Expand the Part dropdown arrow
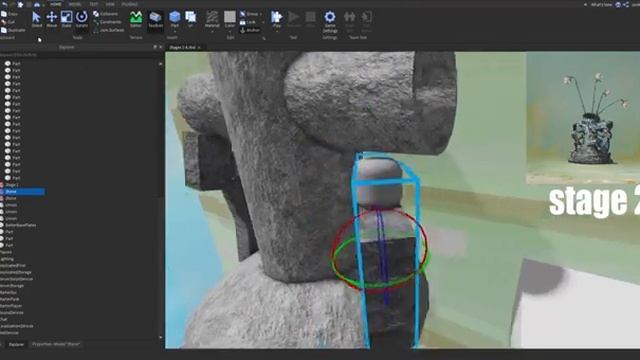Image resolution: width=640 pixels, height=360 pixels. (x=175, y=31)
